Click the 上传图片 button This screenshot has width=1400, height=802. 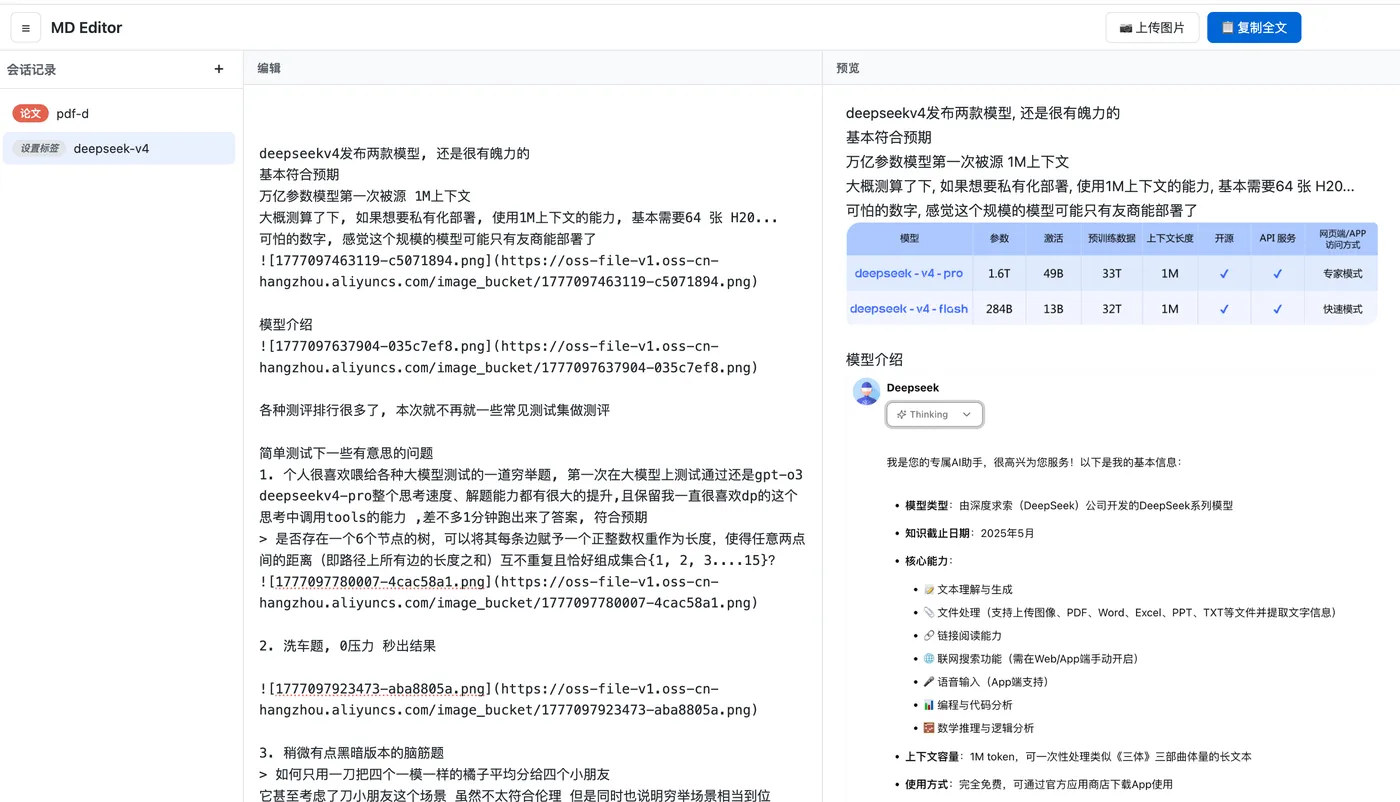1152,28
